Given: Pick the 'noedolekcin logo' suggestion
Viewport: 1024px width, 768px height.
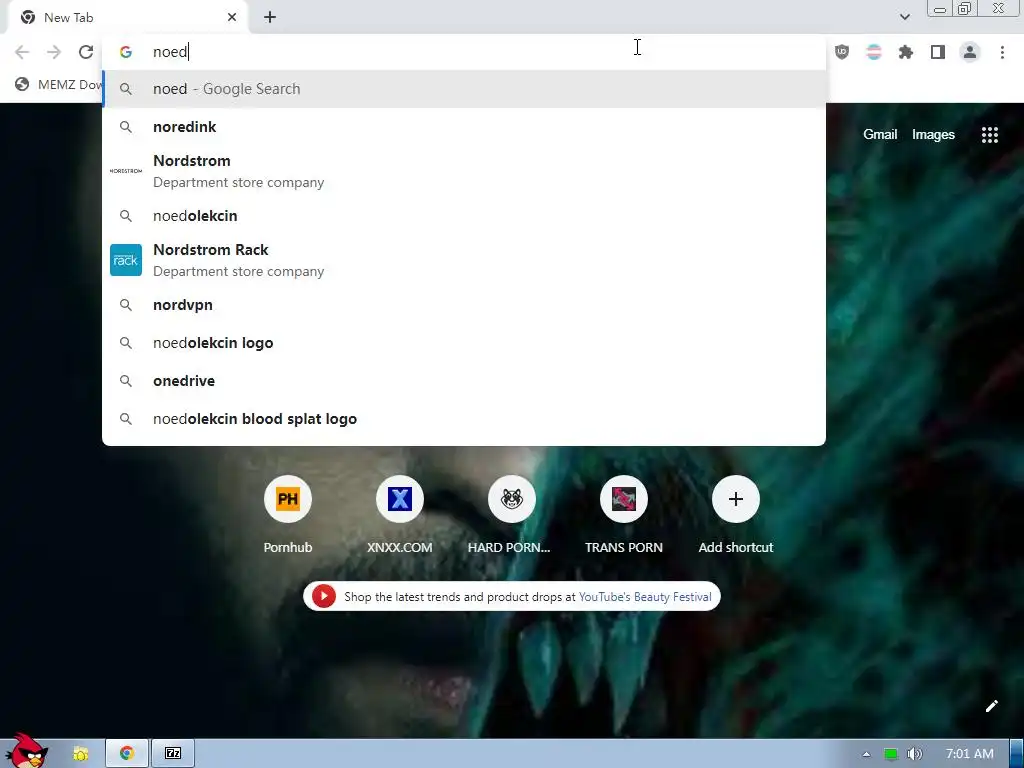Looking at the screenshot, I should tap(464, 343).
